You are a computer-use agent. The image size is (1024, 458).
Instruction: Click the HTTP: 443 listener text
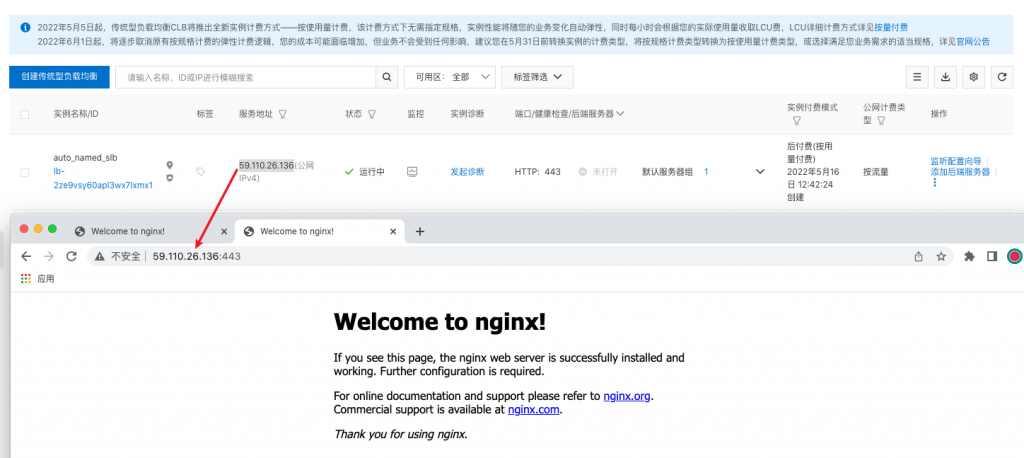tap(537, 172)
